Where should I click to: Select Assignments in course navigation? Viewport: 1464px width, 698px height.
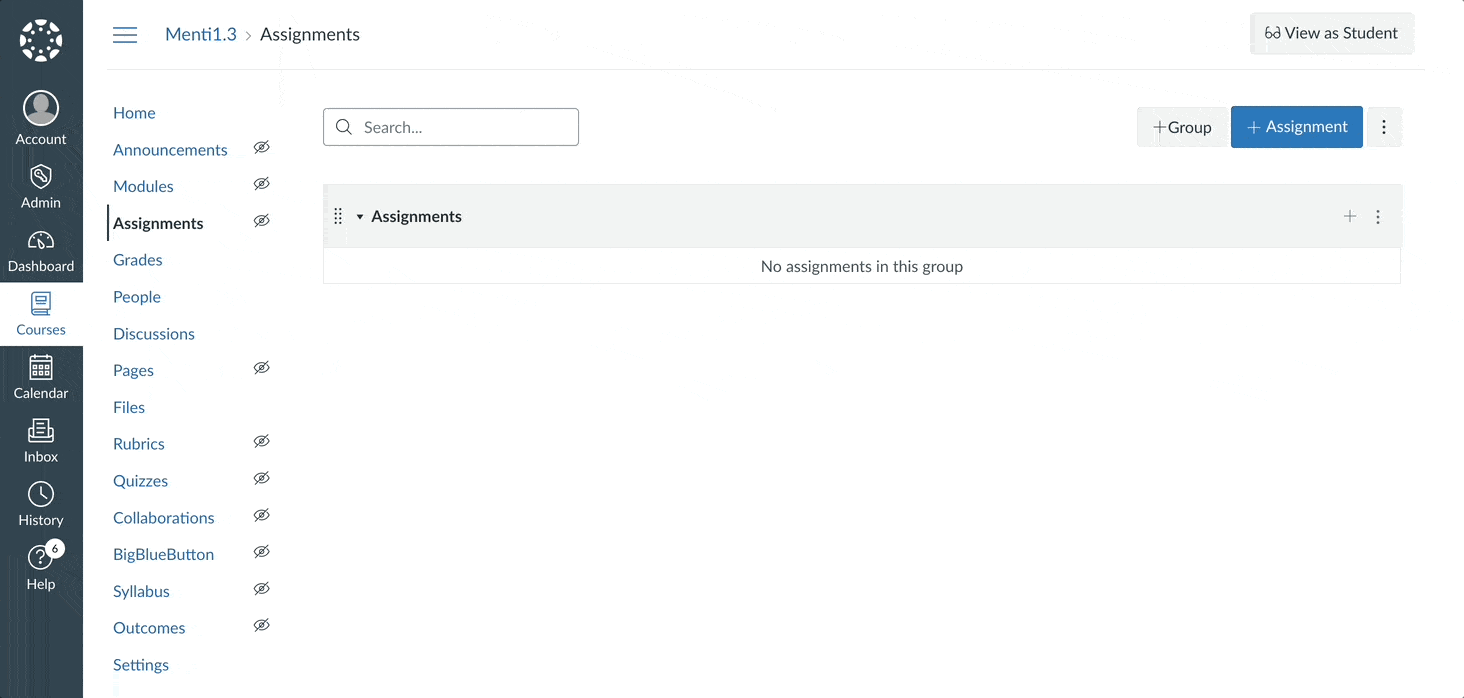point(158,223)
